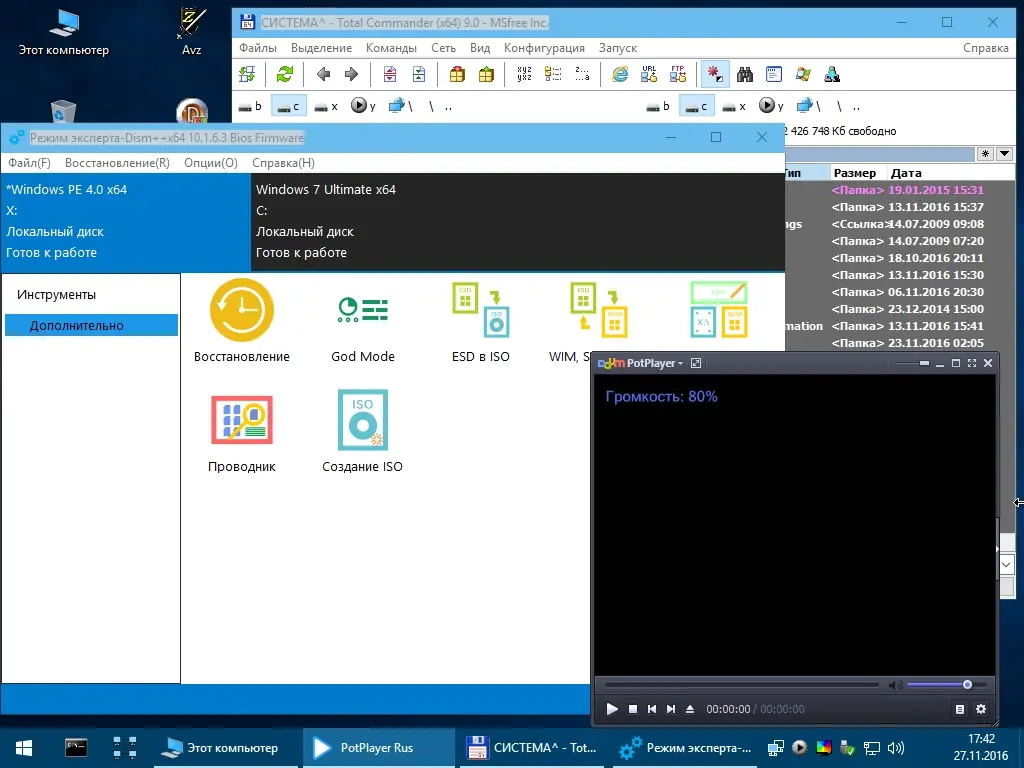The image size is (1024, 768).
Task: Select the folder row dated 19.01.2015 15:31
Action: [901, 190]
